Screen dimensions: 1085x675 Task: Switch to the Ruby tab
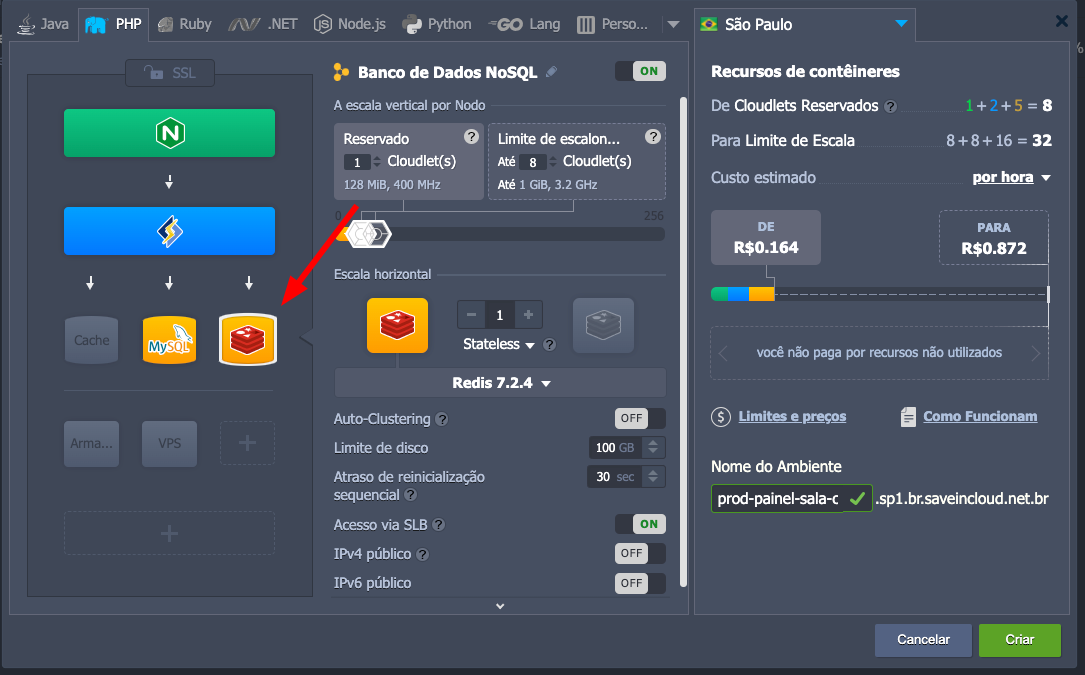(185, 24)
